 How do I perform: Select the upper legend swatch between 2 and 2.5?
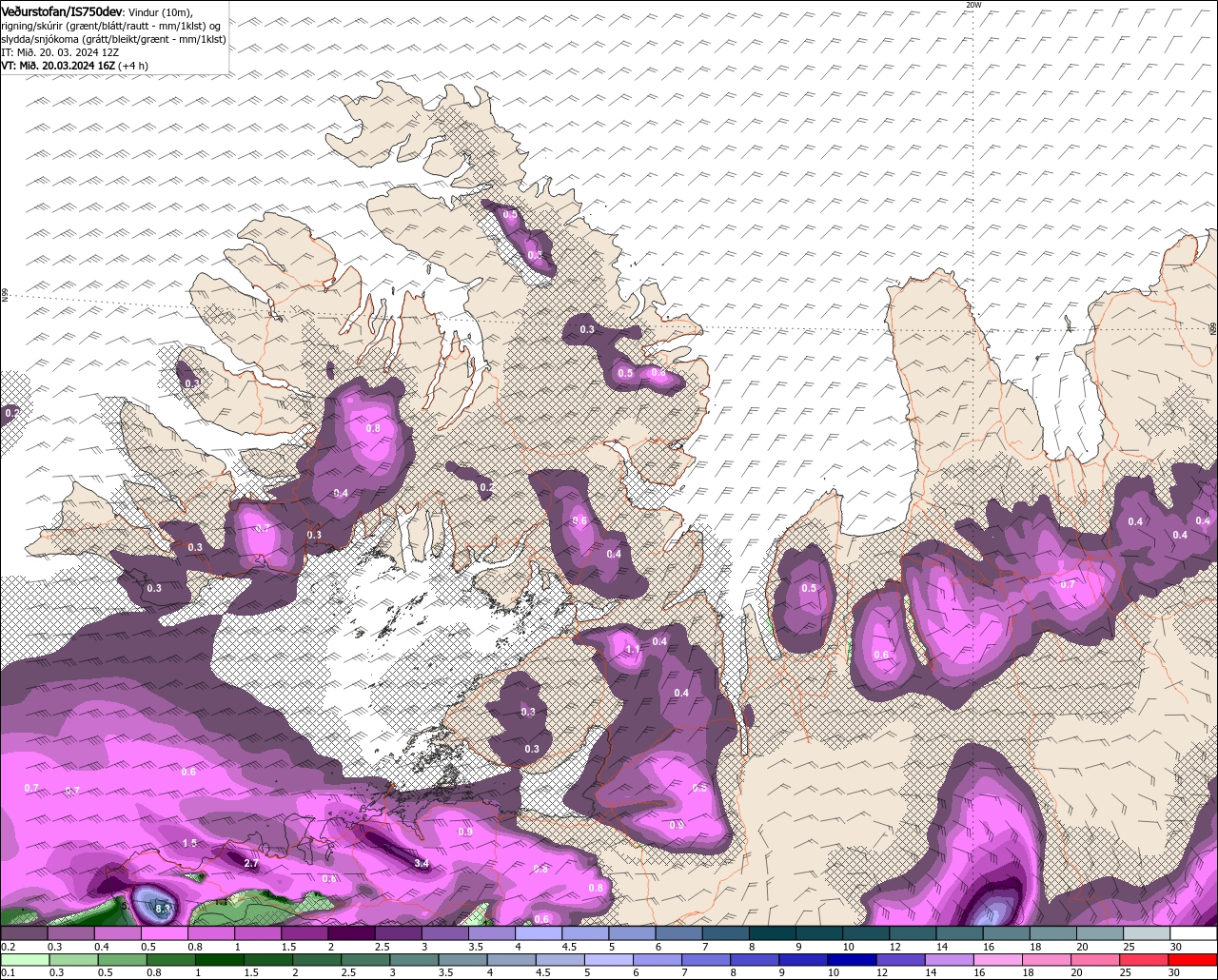click(352, 933)
